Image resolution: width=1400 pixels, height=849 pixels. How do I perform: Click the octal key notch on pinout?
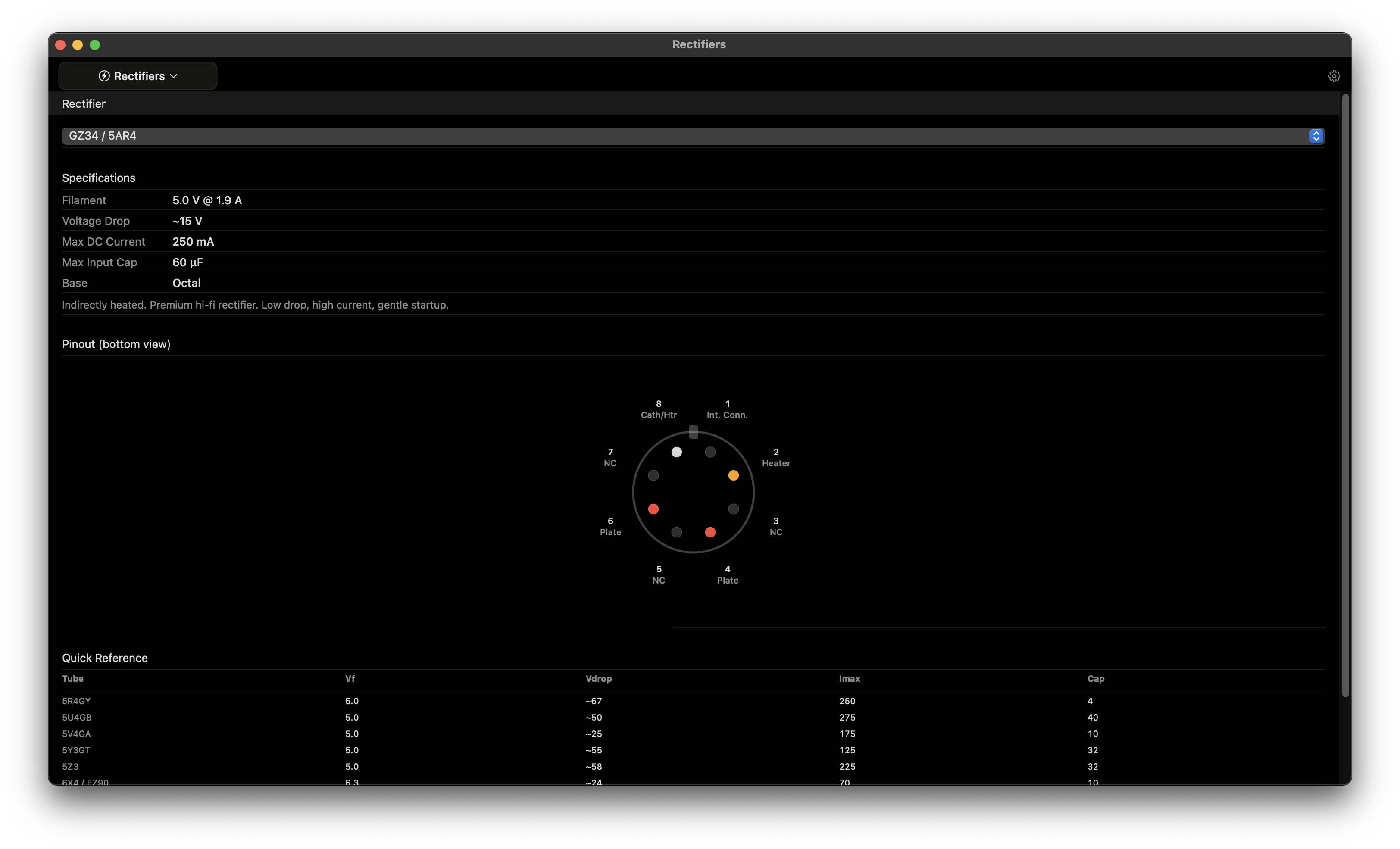(x=693, y=432)
